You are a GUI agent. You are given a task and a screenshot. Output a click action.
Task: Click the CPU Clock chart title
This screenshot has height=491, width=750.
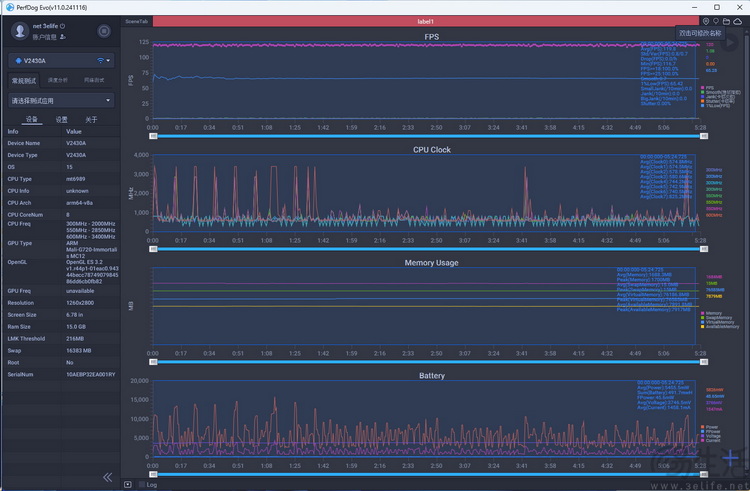click(x=431, y=150)
